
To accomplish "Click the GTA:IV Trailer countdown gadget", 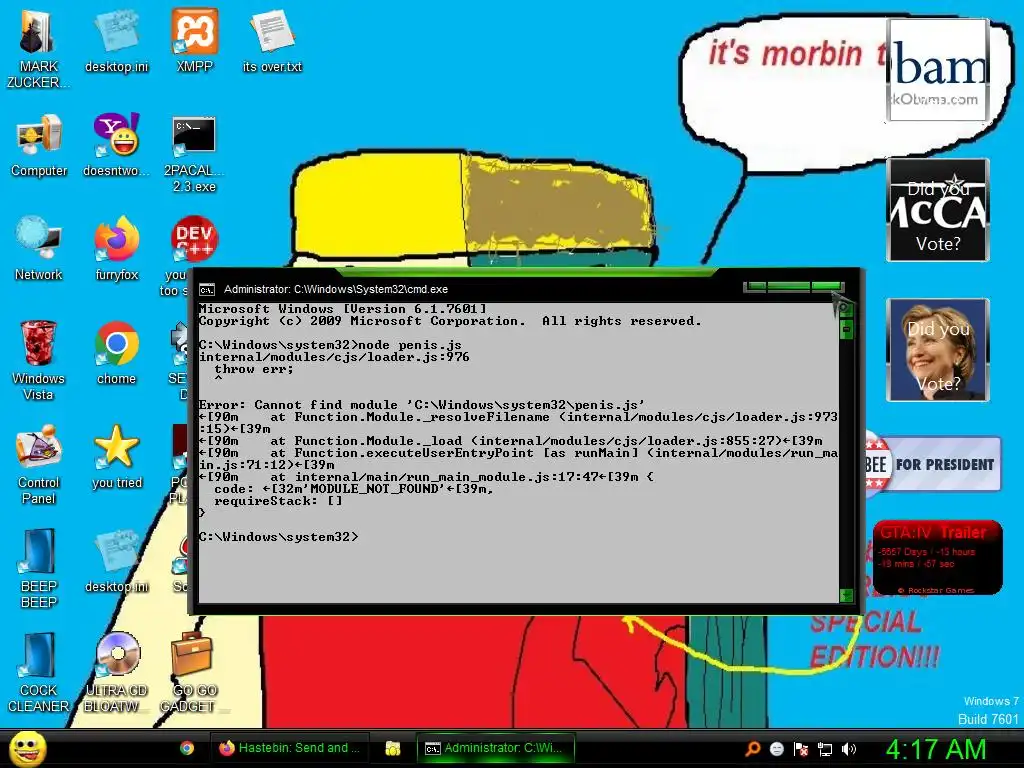I will [x=937, y=557].
